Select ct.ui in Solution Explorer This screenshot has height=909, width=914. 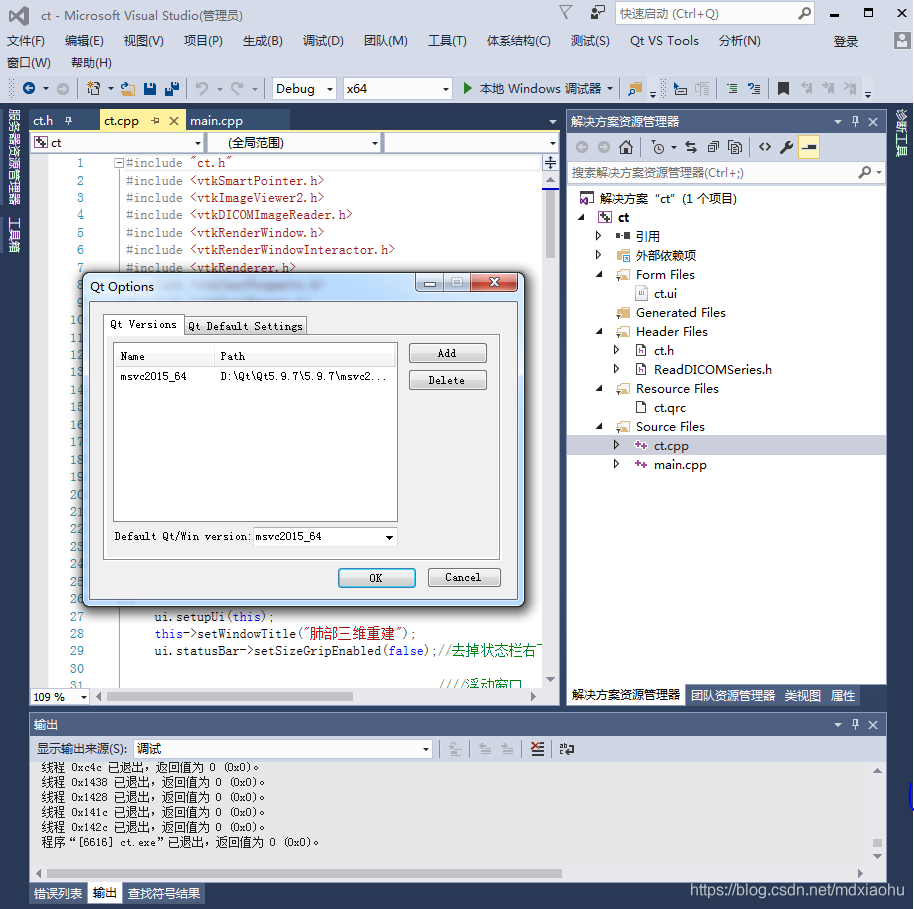pyautogui.click(x=665, y=293)
